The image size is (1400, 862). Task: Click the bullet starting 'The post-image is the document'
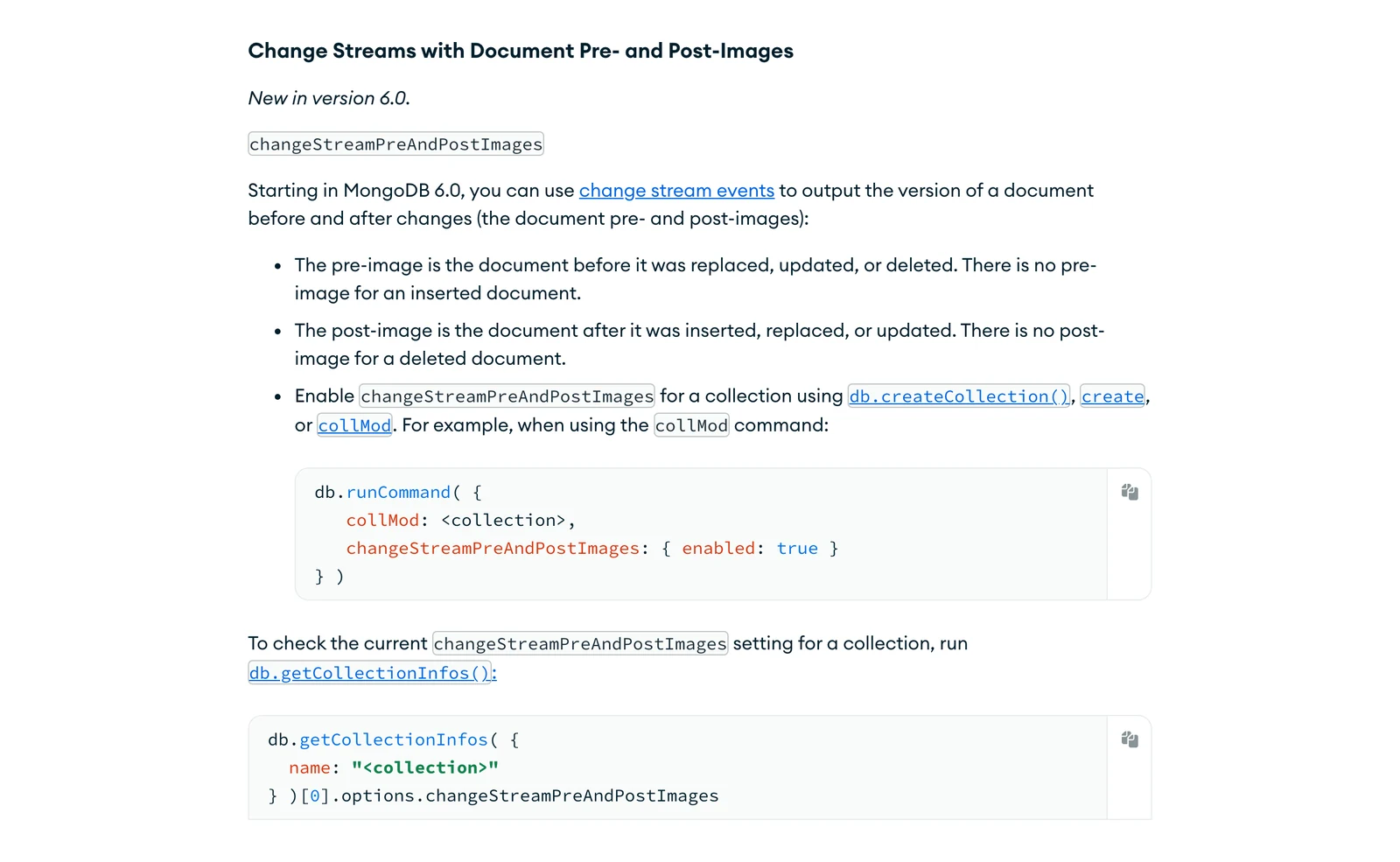click(x=700, y=345)
